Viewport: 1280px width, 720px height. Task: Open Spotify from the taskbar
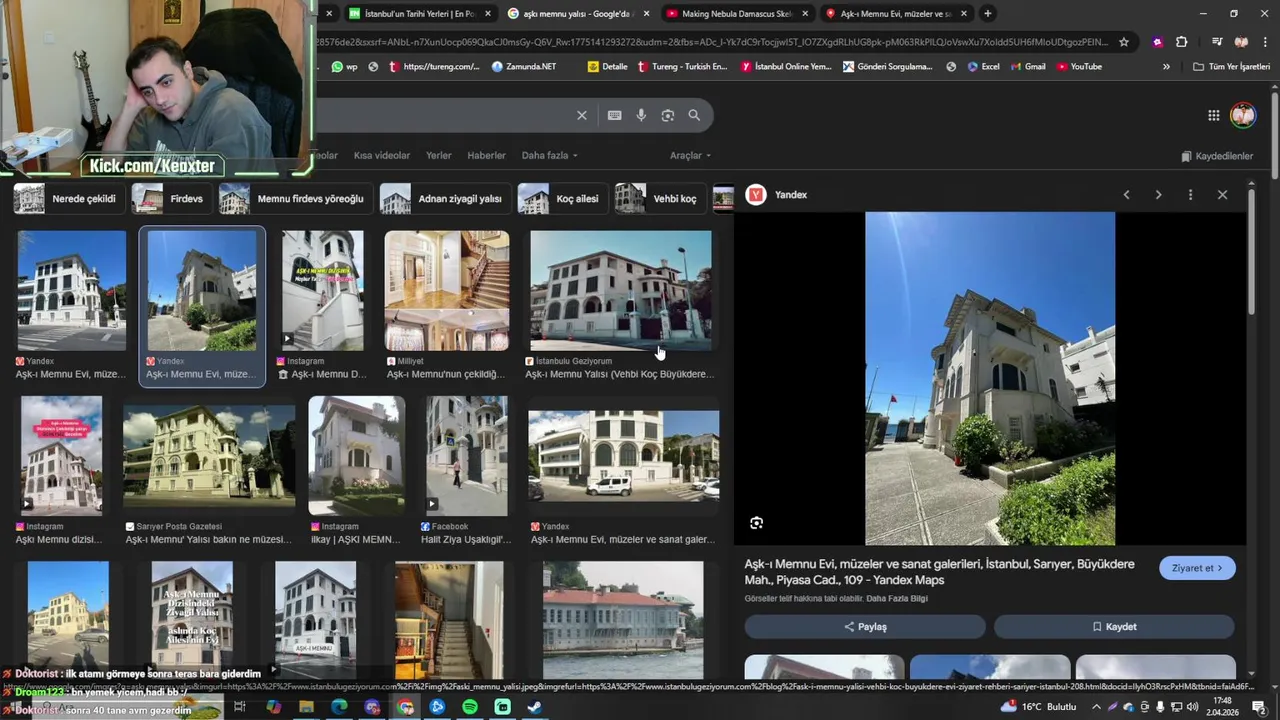pos(470,707)
